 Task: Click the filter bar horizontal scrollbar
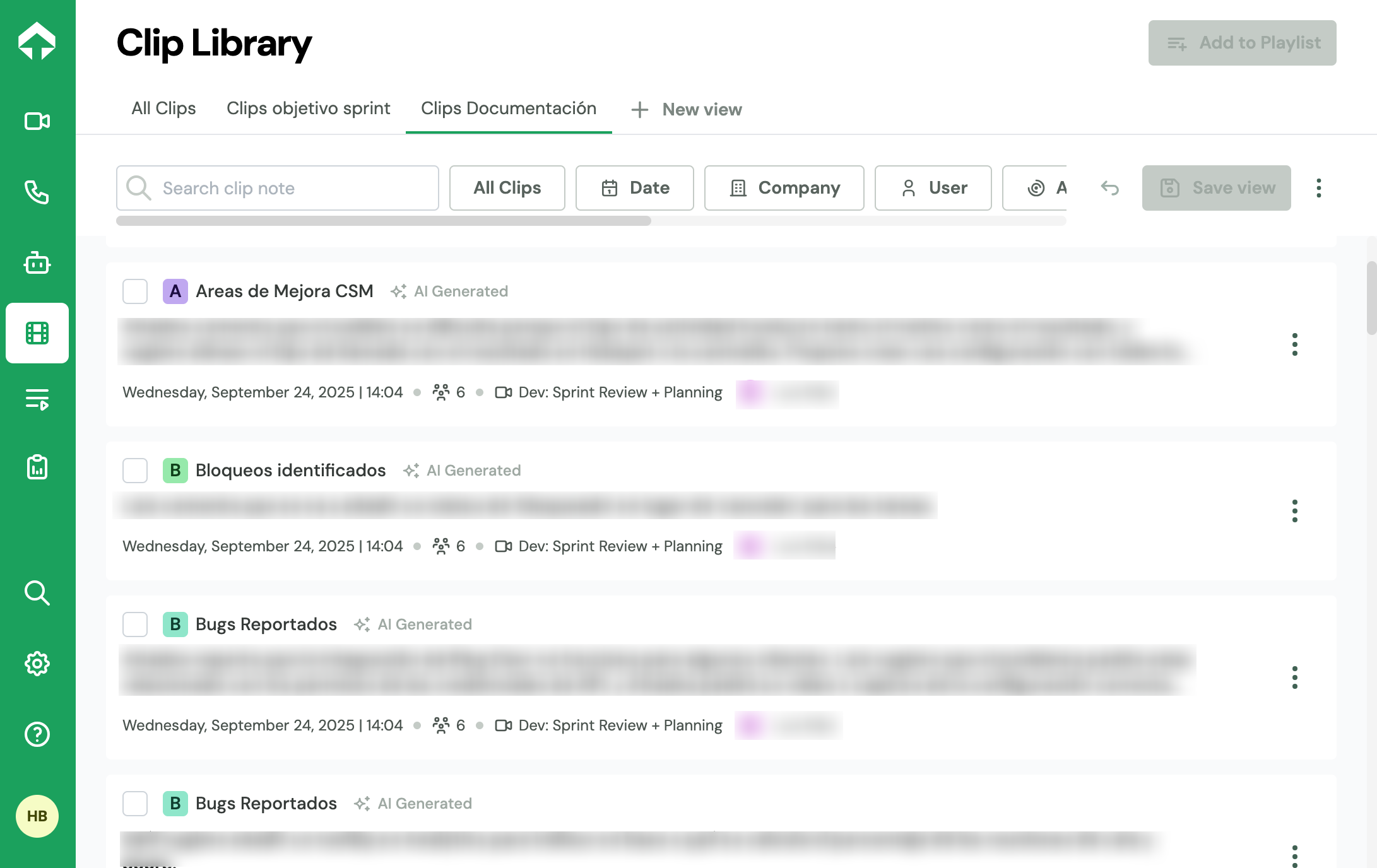click(x=384, y=221)
